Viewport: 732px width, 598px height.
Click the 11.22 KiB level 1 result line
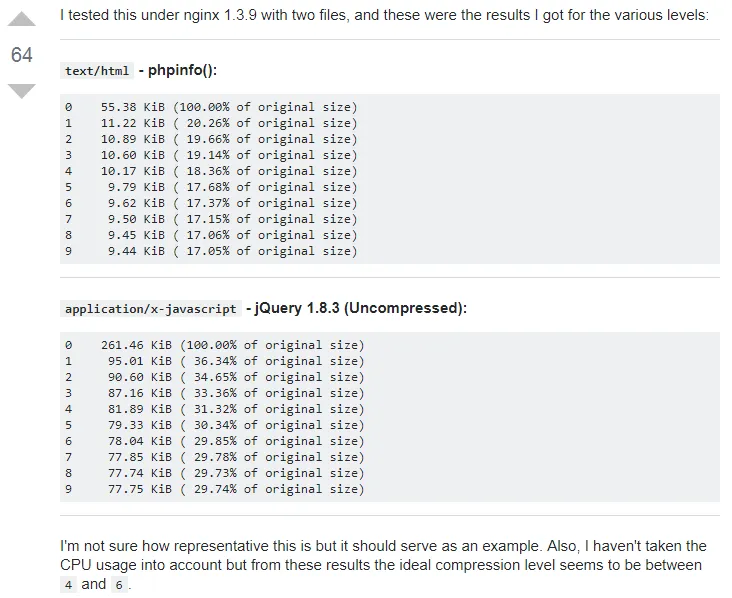[210, 123]
